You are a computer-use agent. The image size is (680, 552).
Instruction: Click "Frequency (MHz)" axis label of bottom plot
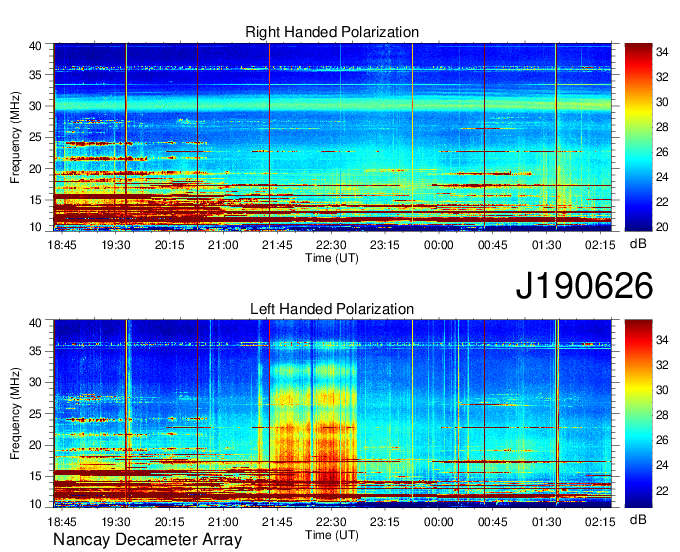15,414
